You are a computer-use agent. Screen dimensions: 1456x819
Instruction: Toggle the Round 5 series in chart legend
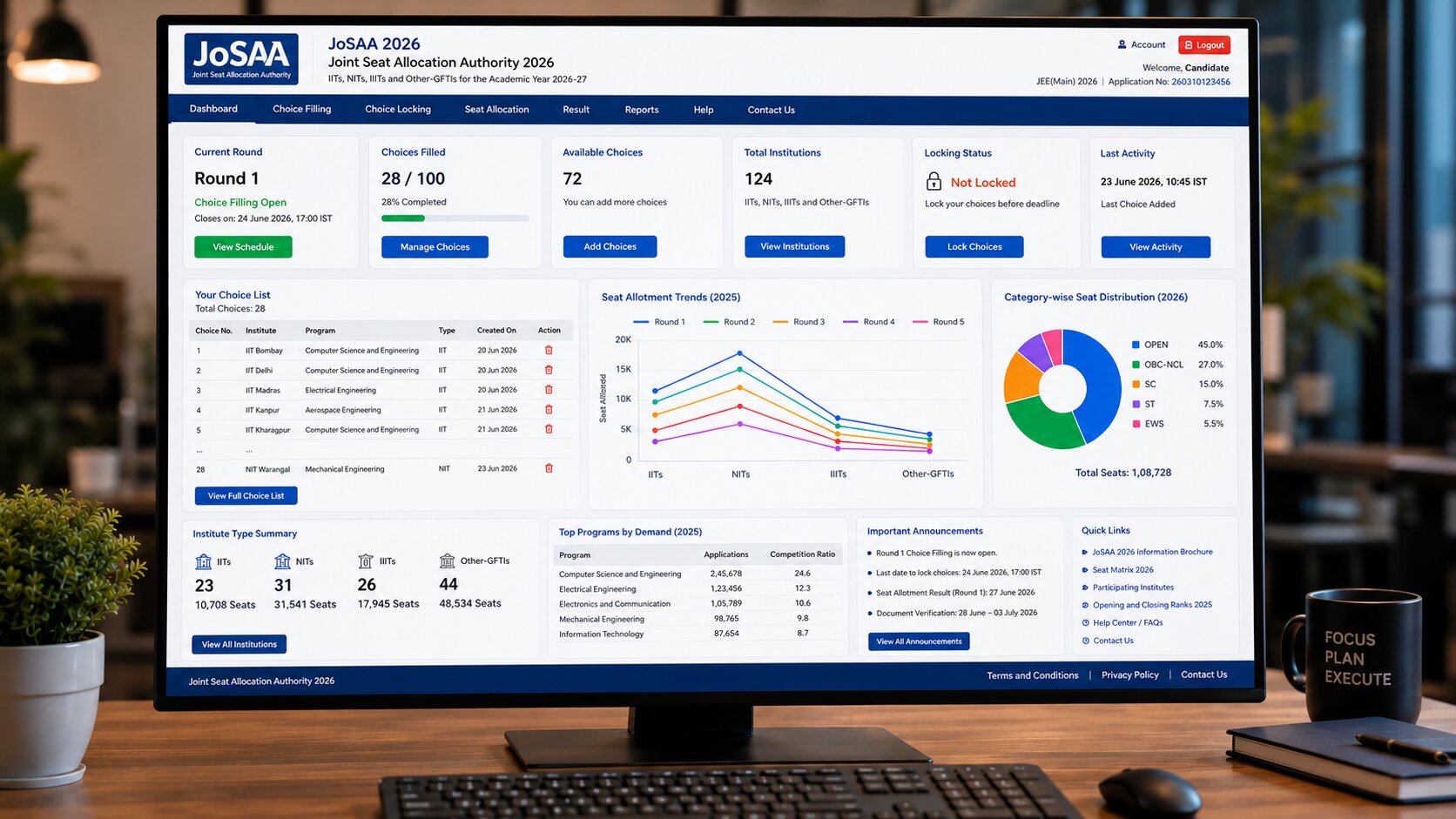pos(938,322)
